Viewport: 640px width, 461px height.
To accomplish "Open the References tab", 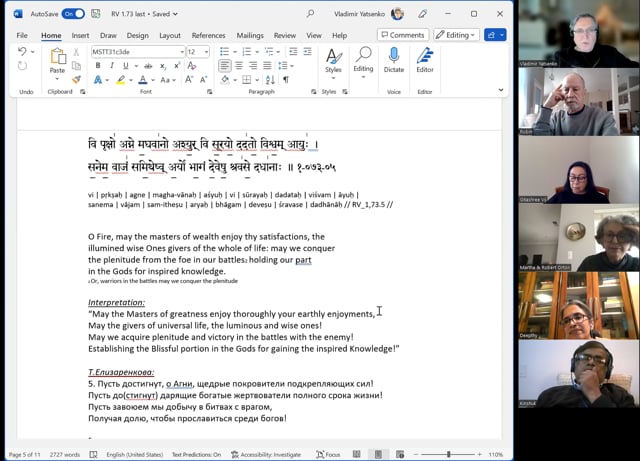I will pos(209,35).
